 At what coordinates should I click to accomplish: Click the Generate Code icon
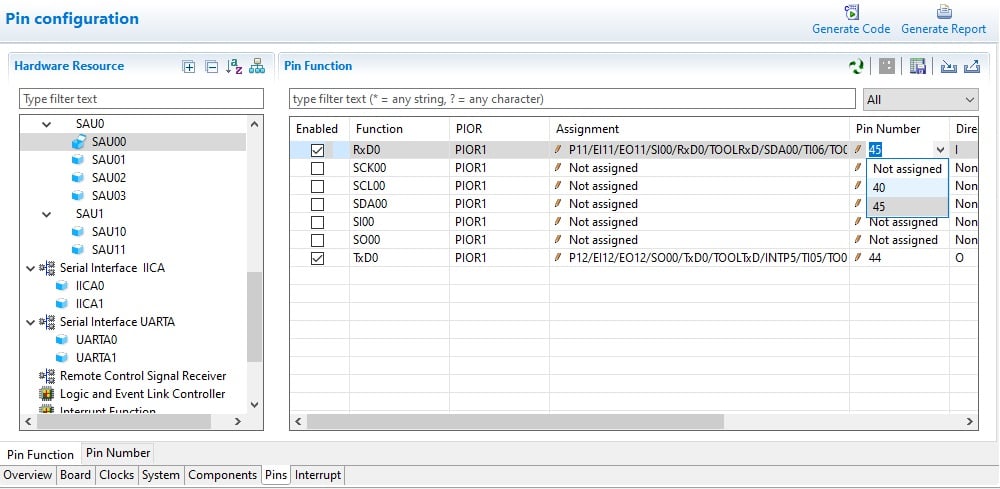[851, 12]
